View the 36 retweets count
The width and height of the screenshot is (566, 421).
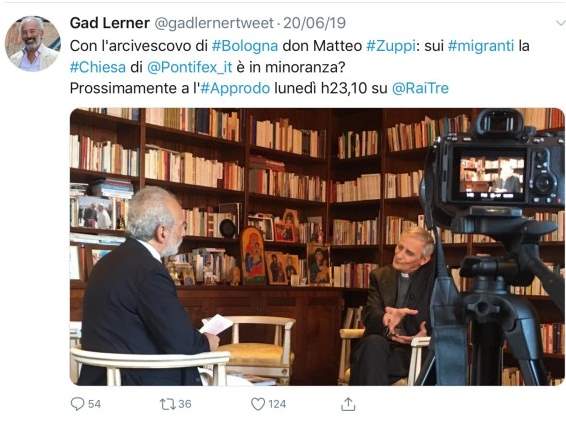pos(185,404)
